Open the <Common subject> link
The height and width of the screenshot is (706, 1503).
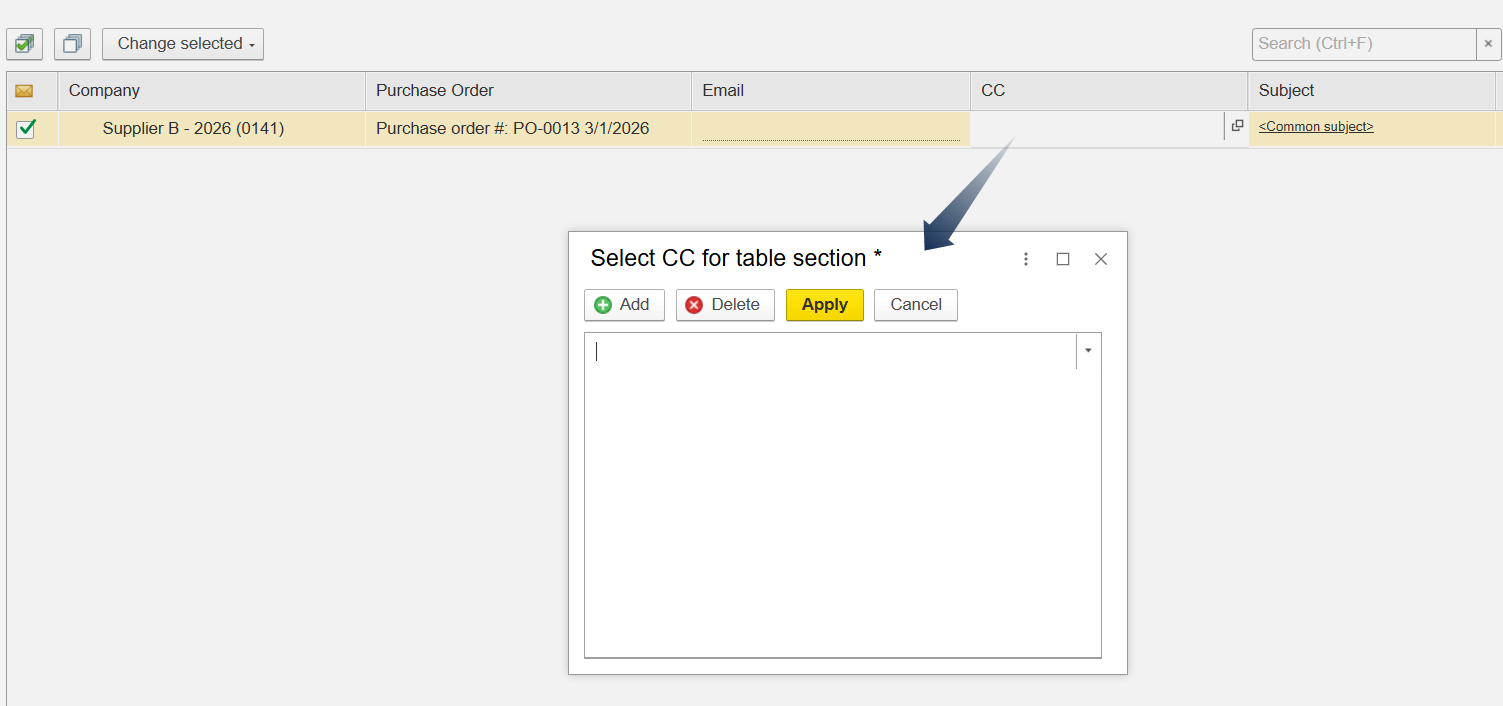1316,127
